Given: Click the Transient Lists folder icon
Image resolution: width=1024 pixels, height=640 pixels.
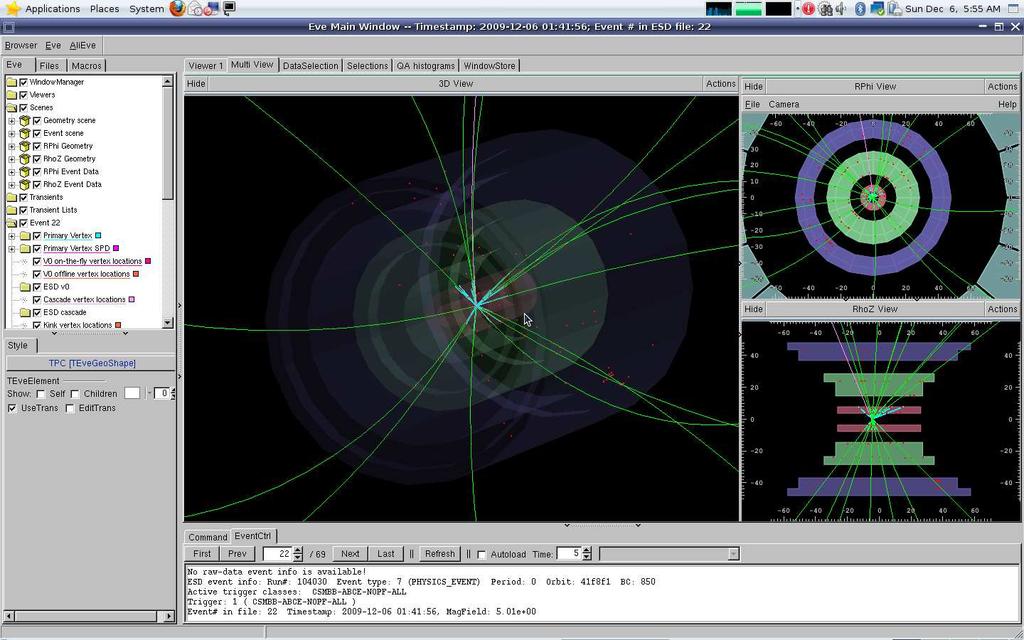Looking at the screenshot, I should 12,210.
